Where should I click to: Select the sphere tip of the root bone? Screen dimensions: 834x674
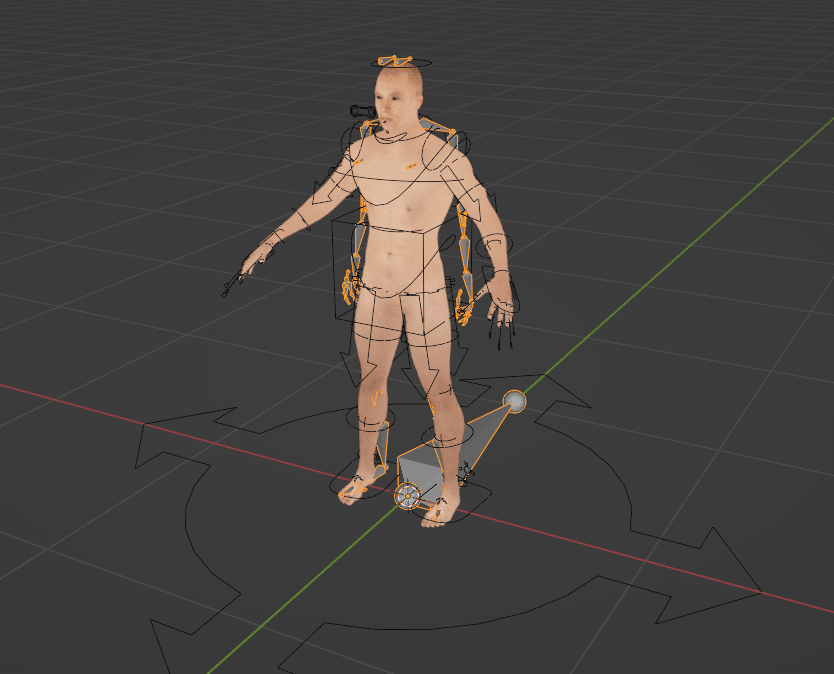coord(514,401)
